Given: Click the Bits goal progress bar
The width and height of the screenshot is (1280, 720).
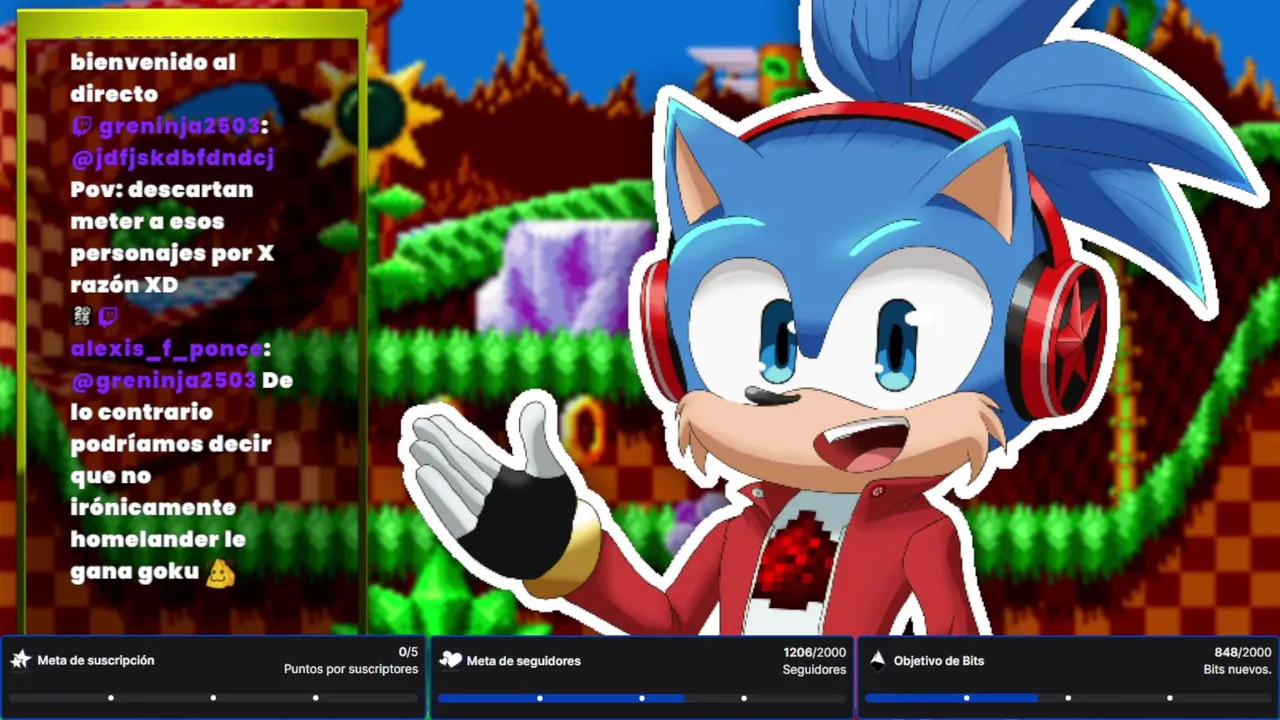Looking at the screenshot, I should pos(1068,698).
